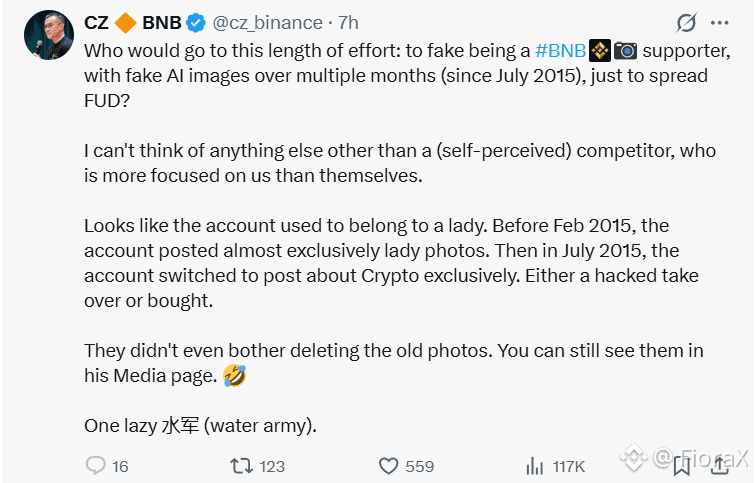The width and height of the screenshot is (756, 483).
Task: Open the three-dot More options menu
Action: 720,22
